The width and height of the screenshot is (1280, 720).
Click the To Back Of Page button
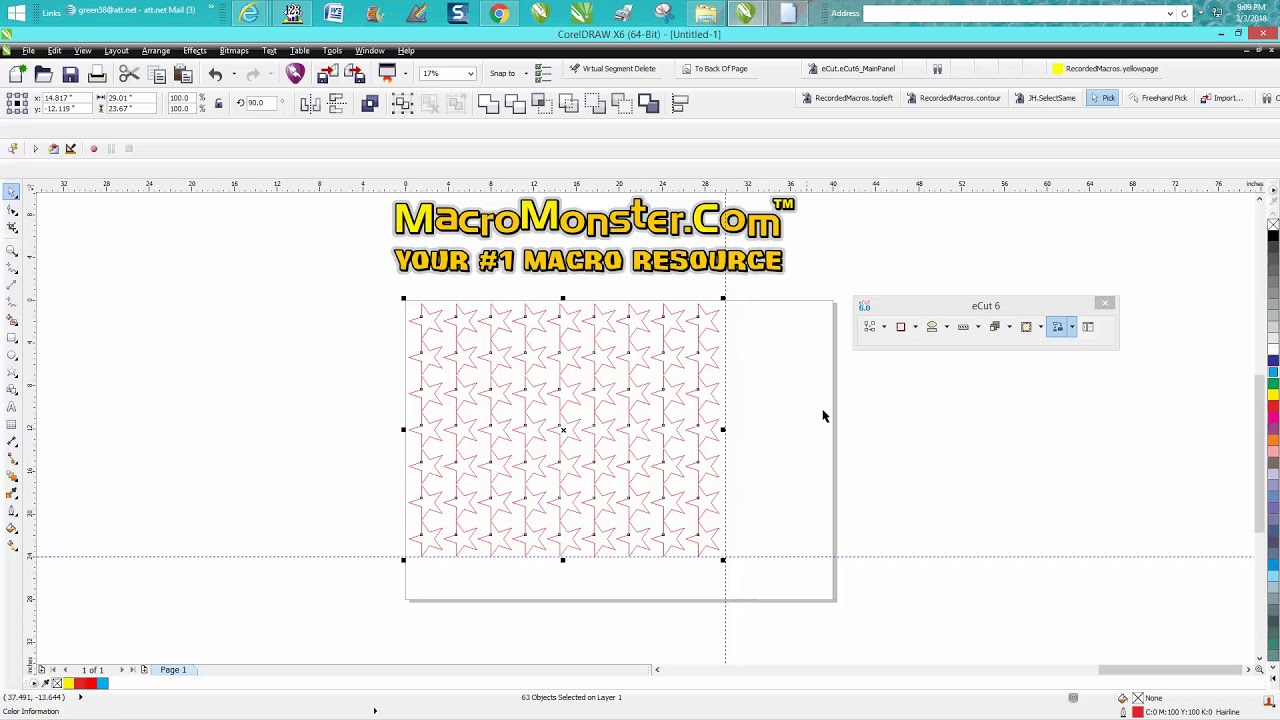click(714, 69)
